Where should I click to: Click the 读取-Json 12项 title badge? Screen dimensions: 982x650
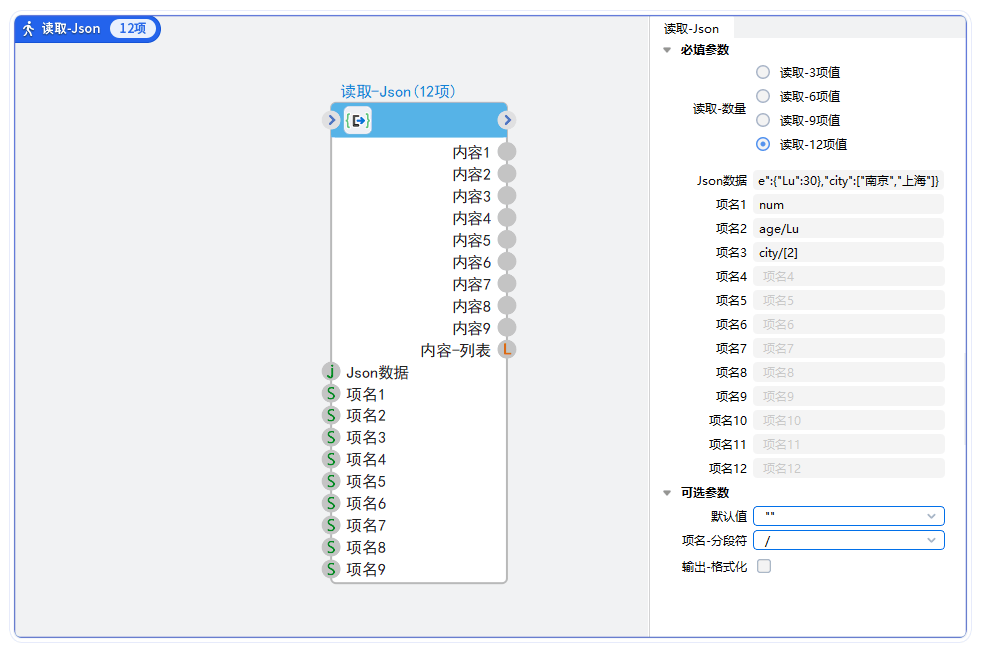87,29
